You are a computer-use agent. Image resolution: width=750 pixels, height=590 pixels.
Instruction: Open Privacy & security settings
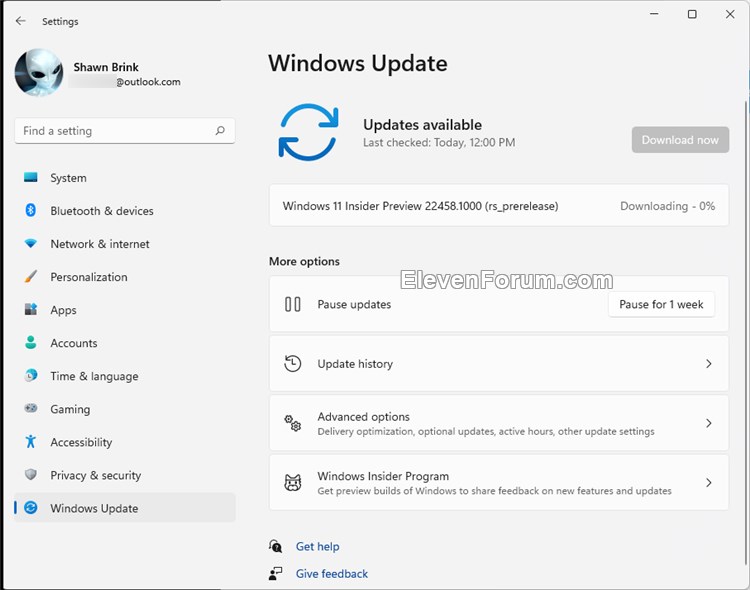pyautogui.click(x=125, y=475)
